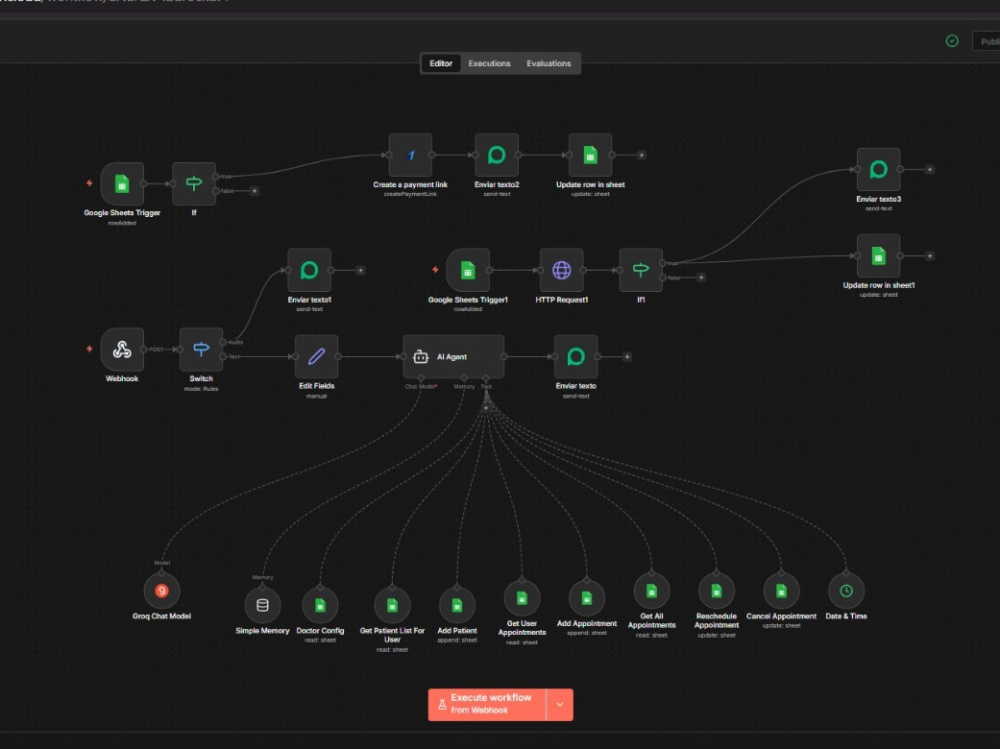Add node after Update row in sheet
Image resolution: width=1000 pixels, height=749 pixels.
[642, 155]
